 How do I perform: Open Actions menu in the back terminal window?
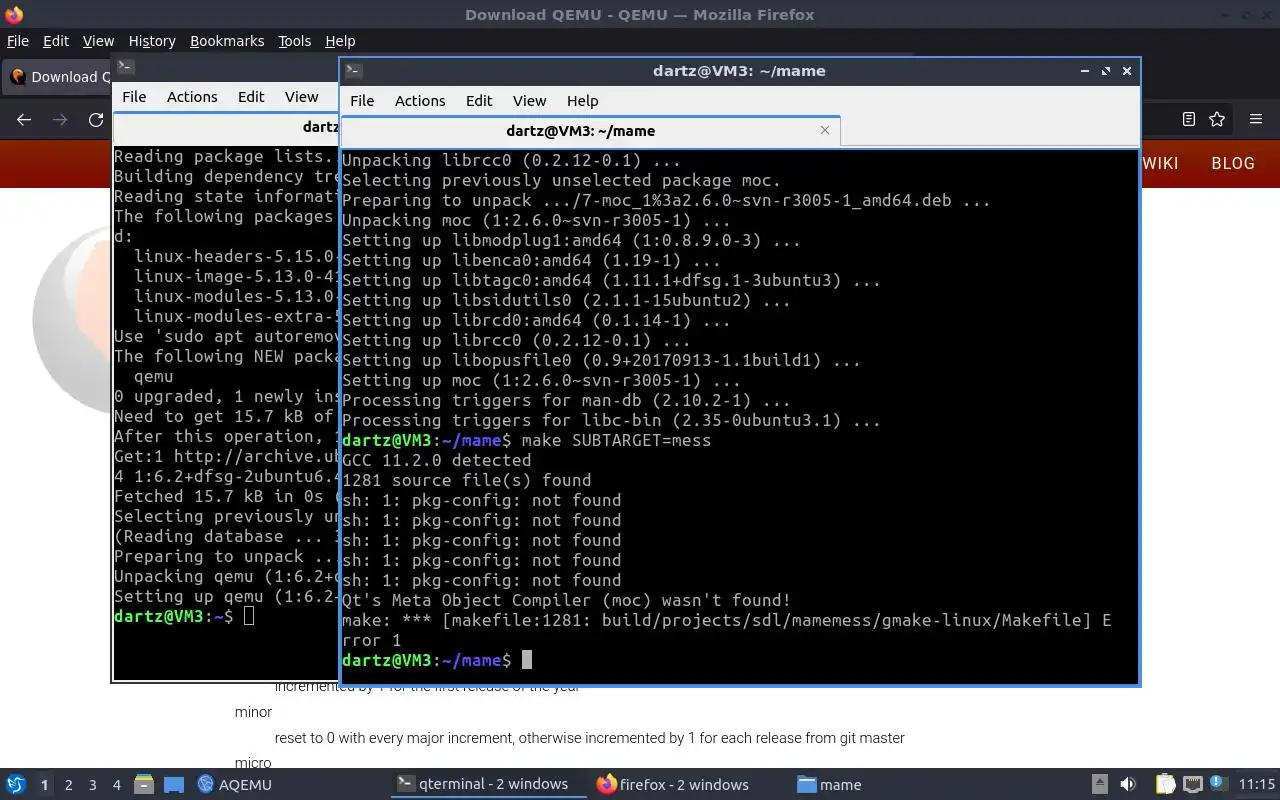[192, 96]
